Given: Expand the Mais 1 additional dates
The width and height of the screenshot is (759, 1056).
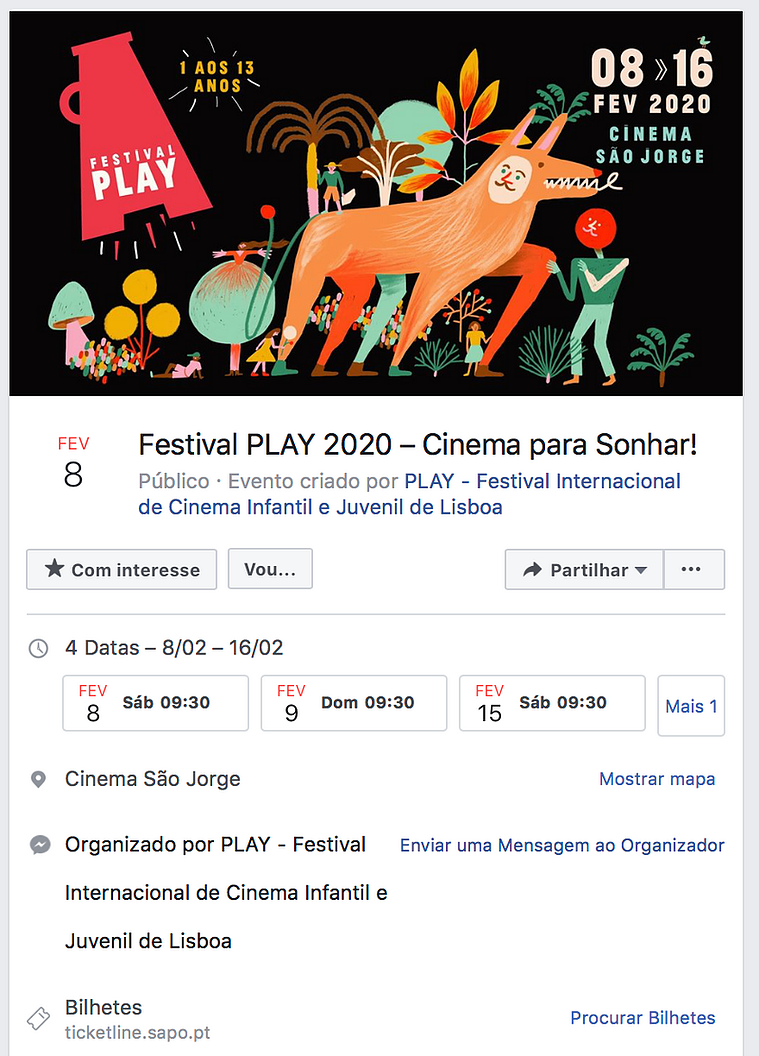Looking at the screenshot, I should click(x=691, y=706).
